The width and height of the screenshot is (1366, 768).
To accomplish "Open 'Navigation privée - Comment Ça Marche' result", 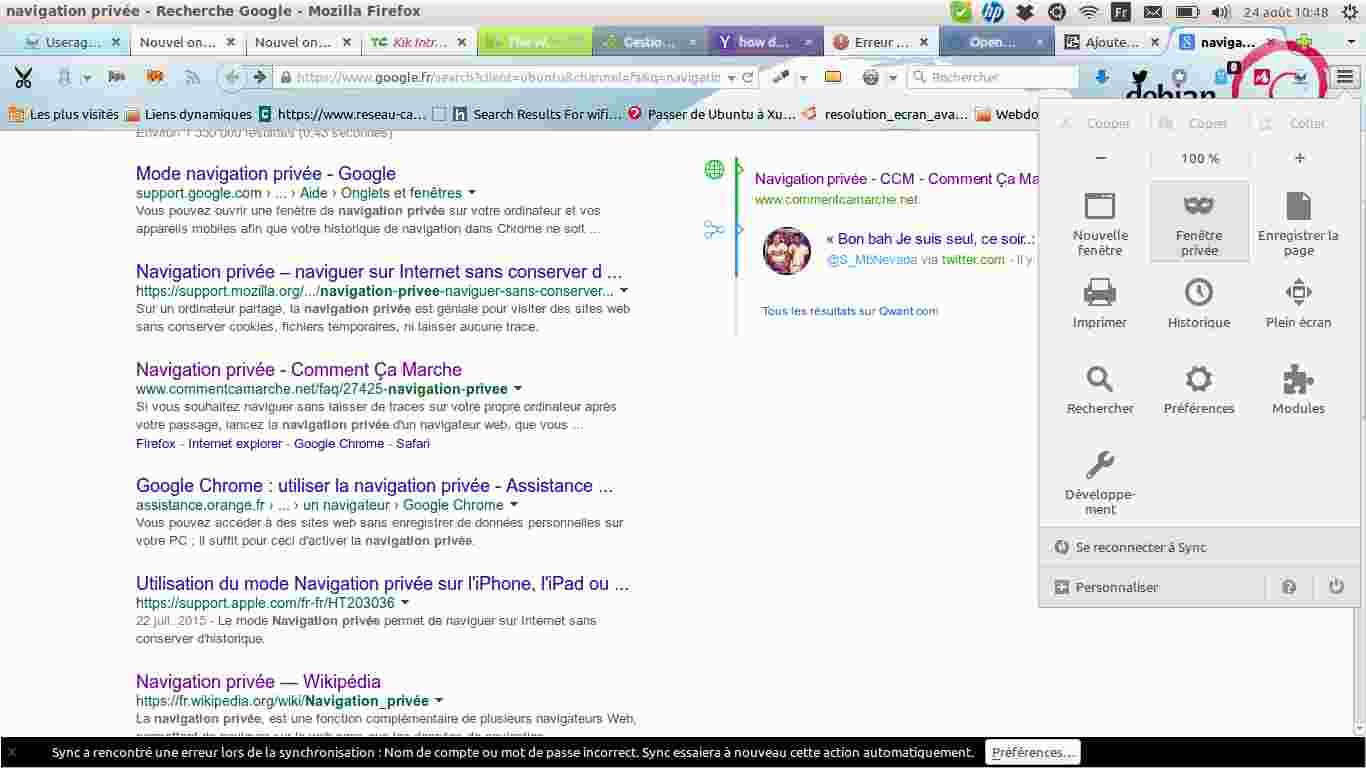I will pyautogui.click(x=299, y=369).
